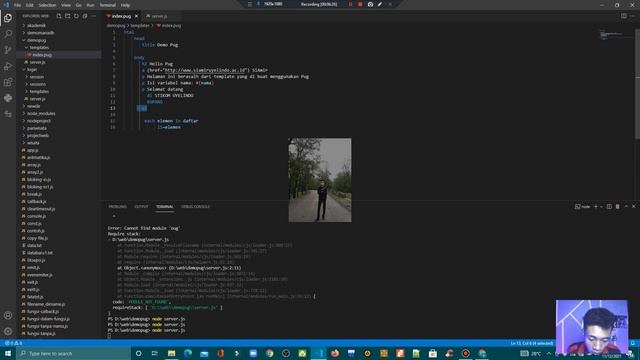Click the recorder pencil annotation icon
The height and width of the screenshot is (360, 640).
pyautogui.click(x=380, y=4)
